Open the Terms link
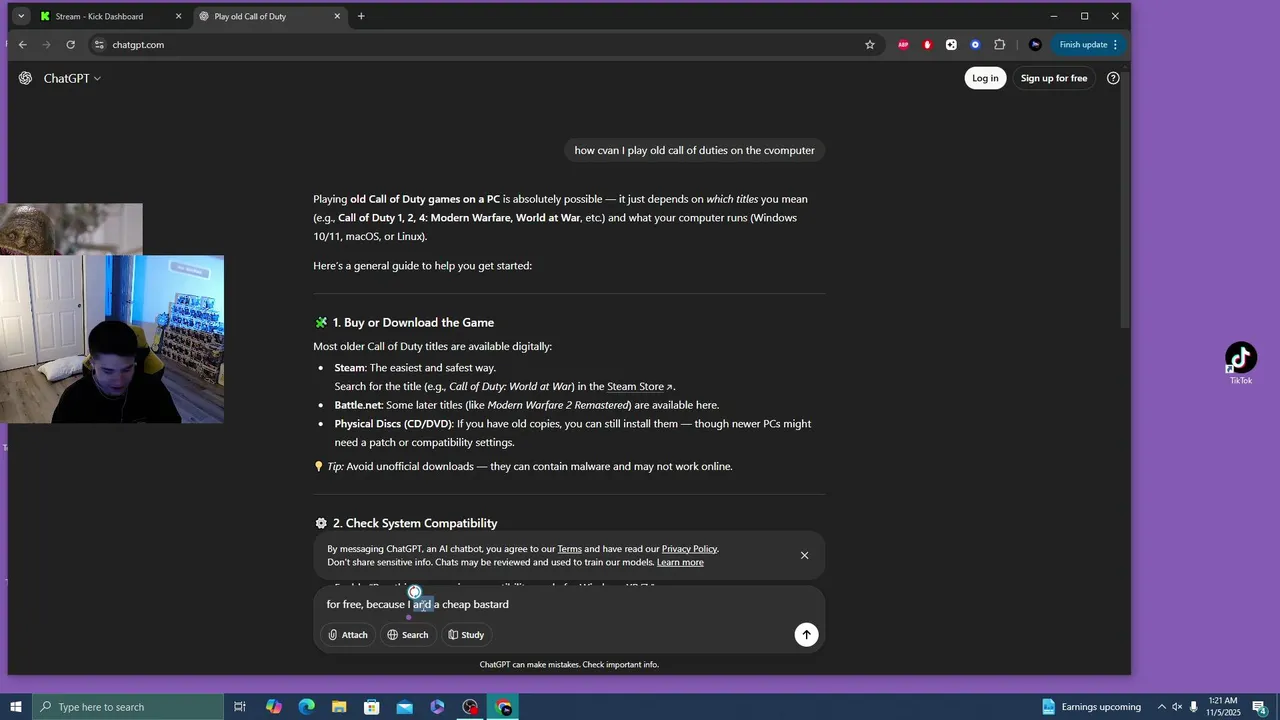This screenshot has width=1280, height=720. pyautogui.click(x=569, y=548)
